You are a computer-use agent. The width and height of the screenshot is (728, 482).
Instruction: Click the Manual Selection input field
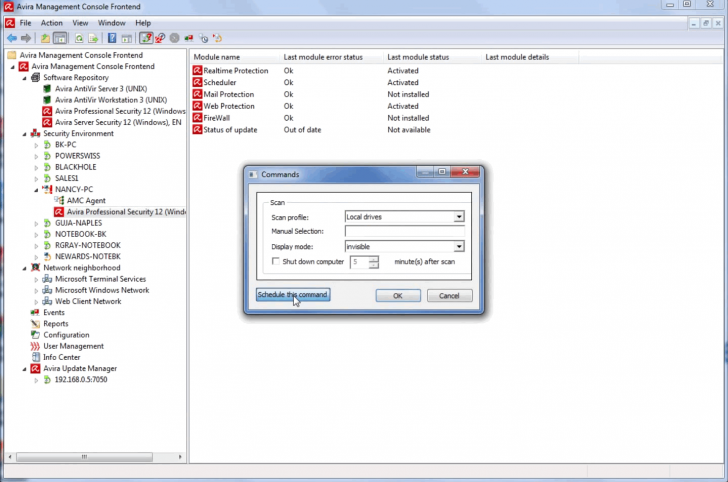(x=404, y=231)
